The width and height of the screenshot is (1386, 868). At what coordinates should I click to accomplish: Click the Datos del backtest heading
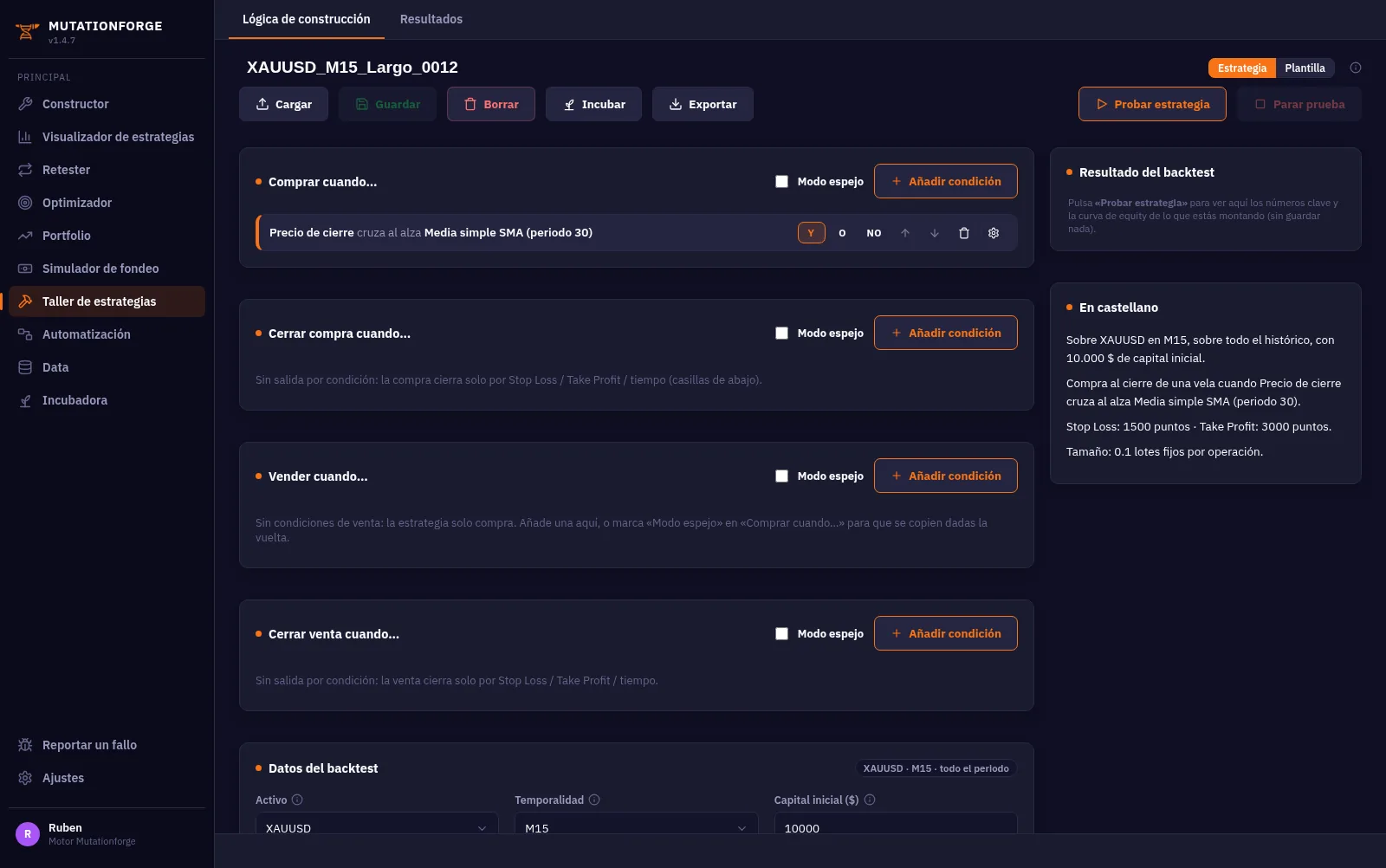pyautogui.click(x=323, y=768)
